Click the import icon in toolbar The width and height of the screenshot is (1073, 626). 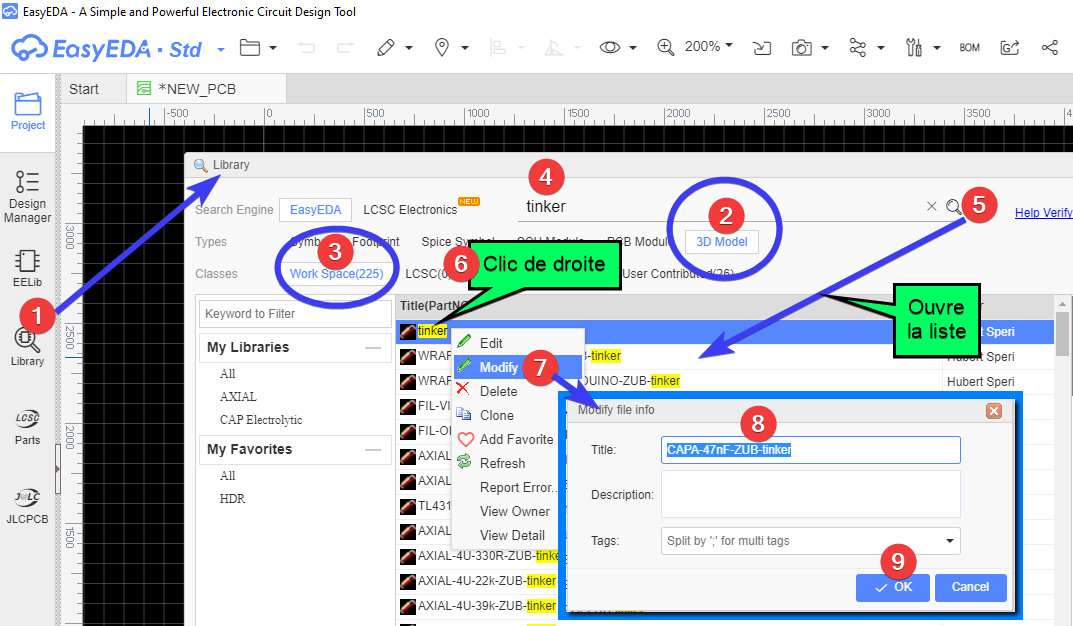click(x=762, y=47)
